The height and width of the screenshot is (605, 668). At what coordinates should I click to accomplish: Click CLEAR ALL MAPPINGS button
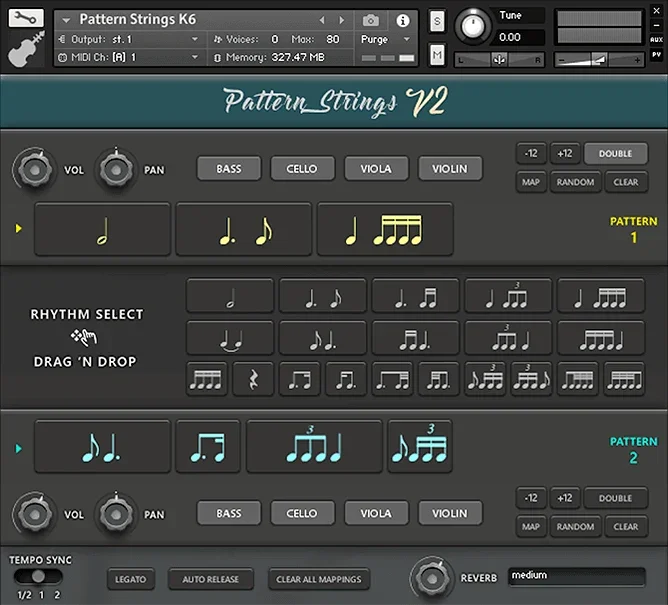[319, 579]
